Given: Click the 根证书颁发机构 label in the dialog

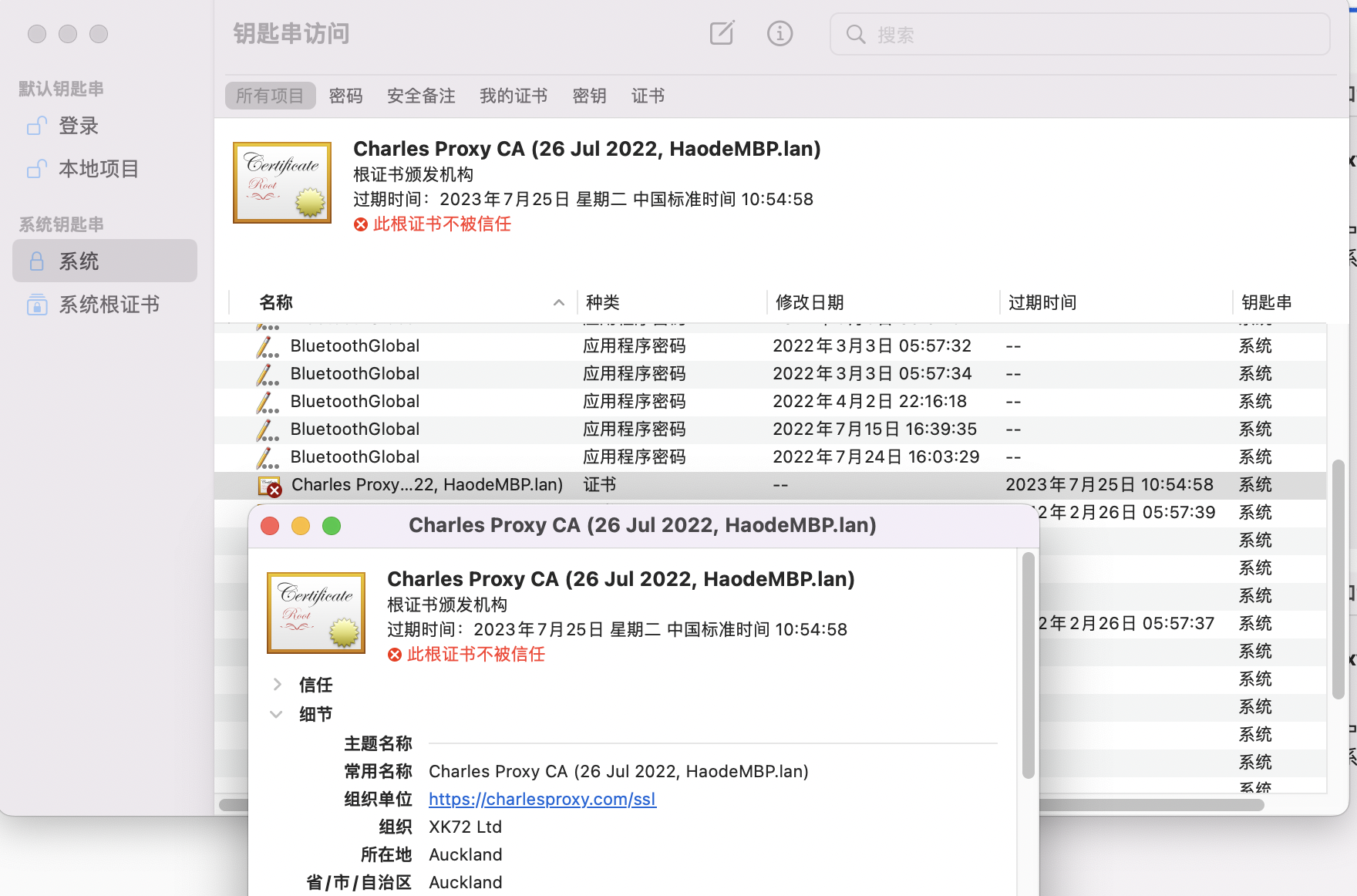Looking at the screenshot, I should coord(447,605).
